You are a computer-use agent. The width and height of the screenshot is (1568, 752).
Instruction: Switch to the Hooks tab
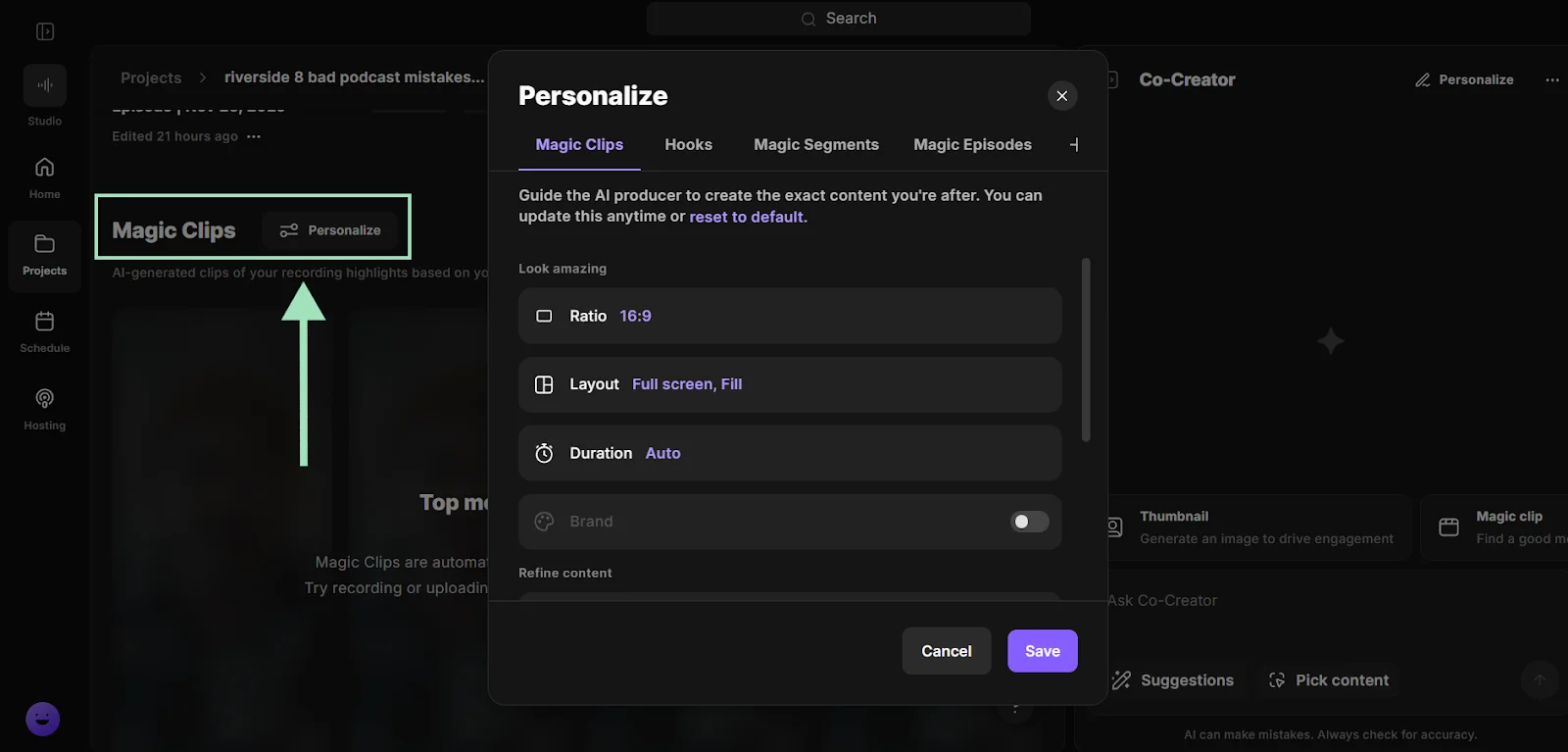(x=689, y=144)
